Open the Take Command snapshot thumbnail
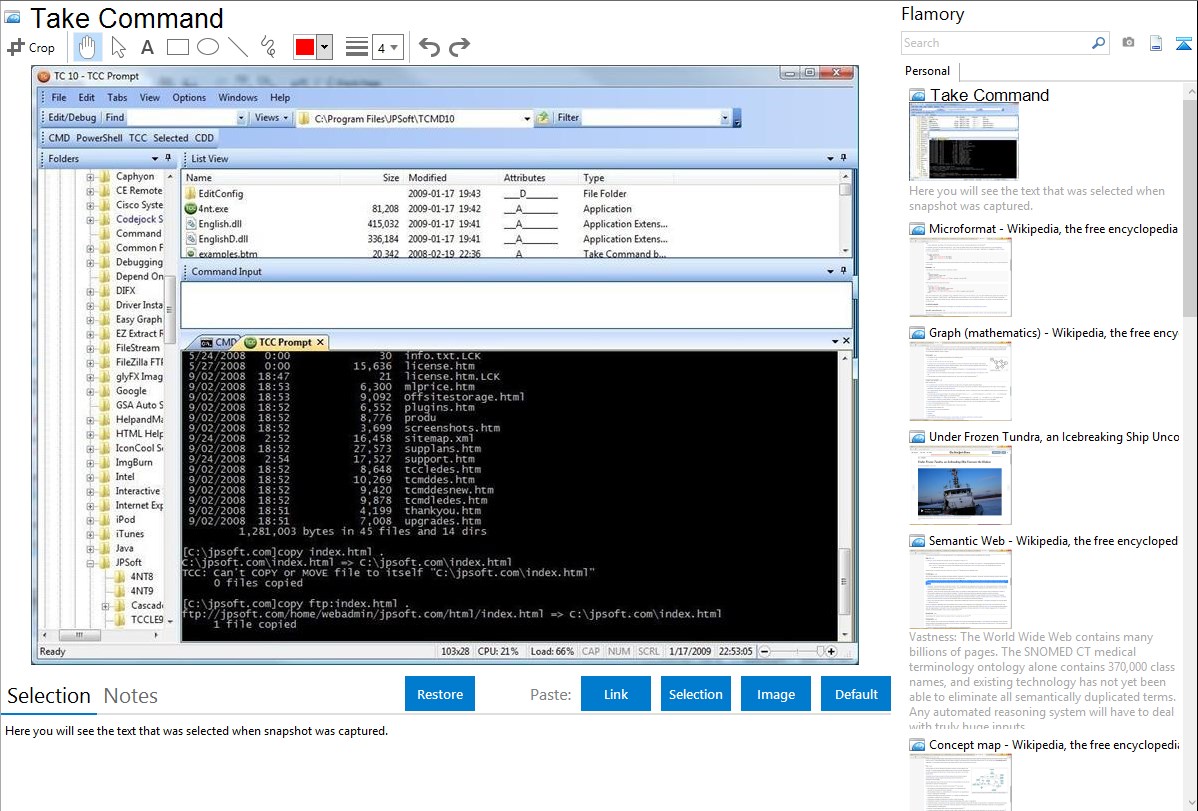1198x811 pixels. 963,141
